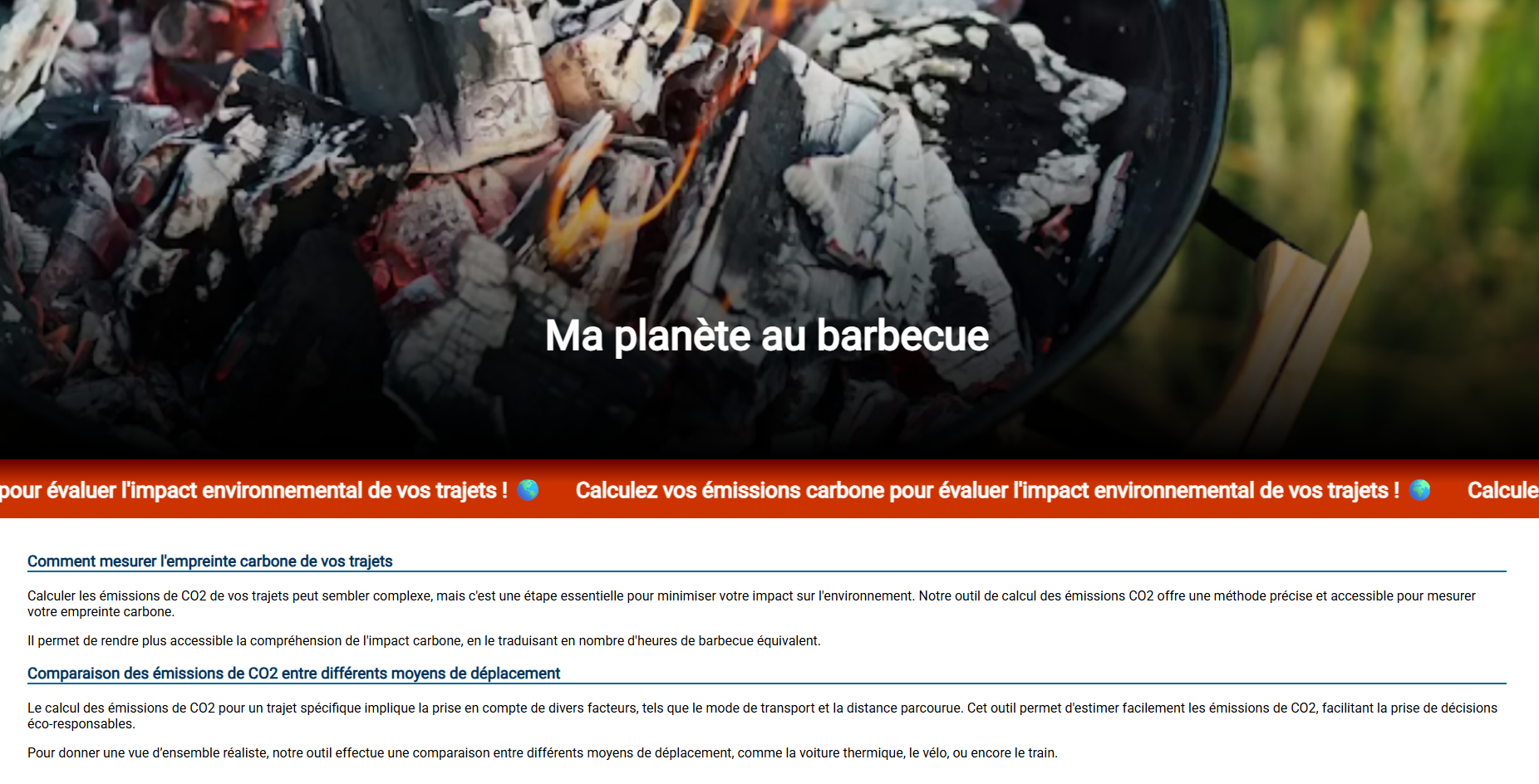Click the phrase "voiture thermique, le vélo, ou encore le train"
1539x784 pixels.
[927, 753]
